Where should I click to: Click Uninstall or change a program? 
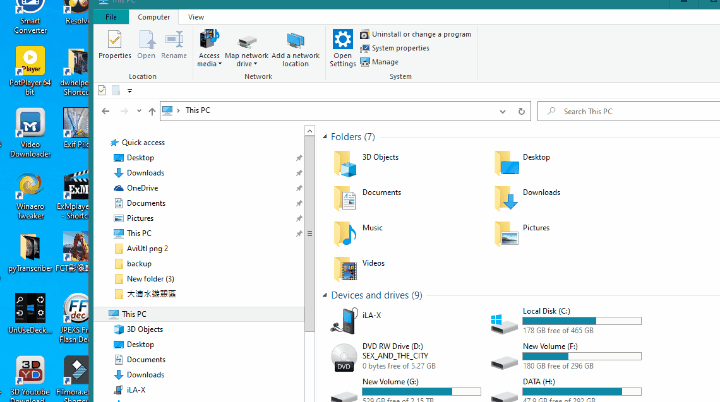(415, 34)
